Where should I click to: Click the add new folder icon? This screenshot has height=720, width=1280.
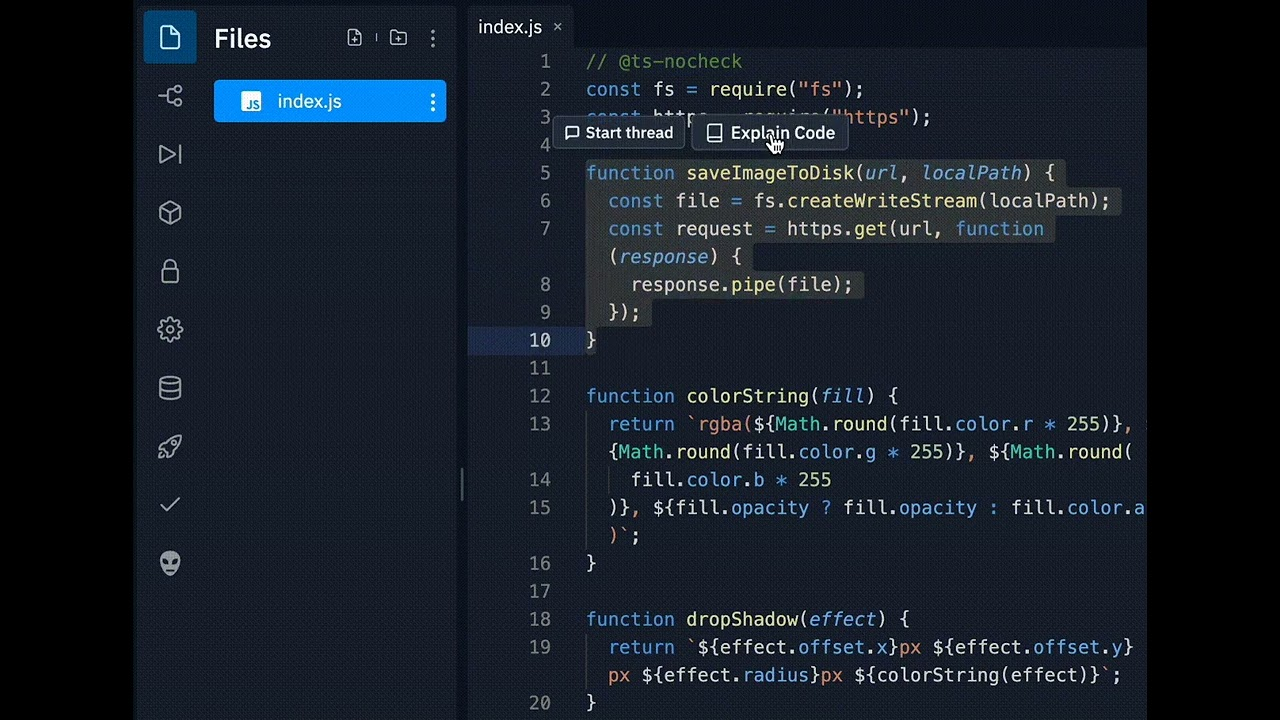[x=398, y=38]
